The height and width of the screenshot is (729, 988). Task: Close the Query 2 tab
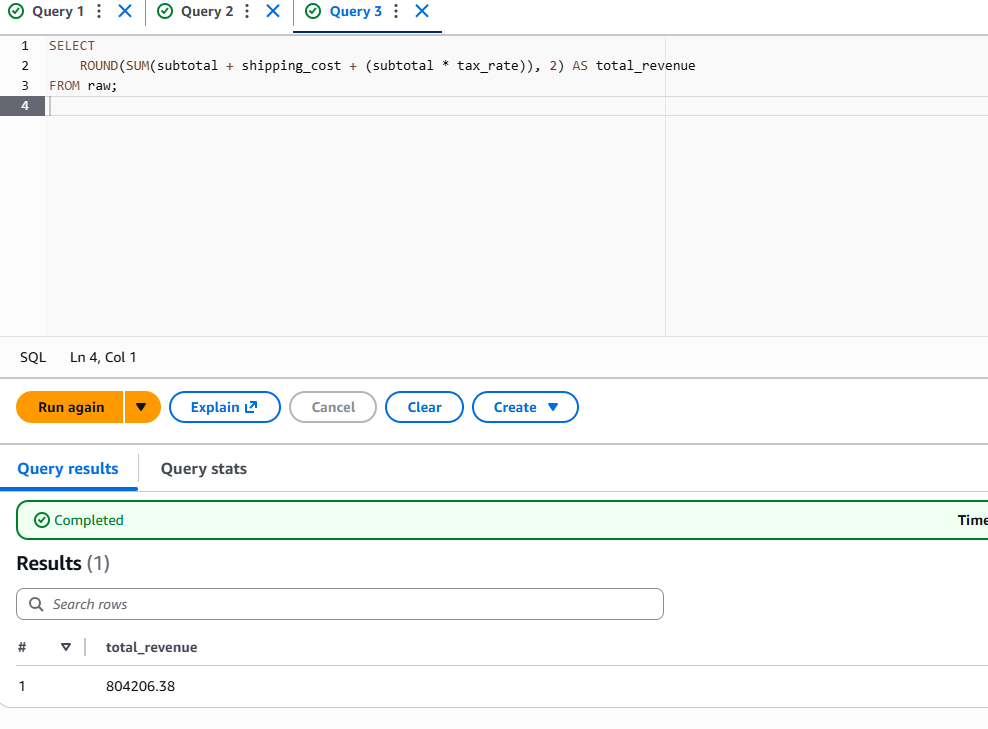point(272,12)
